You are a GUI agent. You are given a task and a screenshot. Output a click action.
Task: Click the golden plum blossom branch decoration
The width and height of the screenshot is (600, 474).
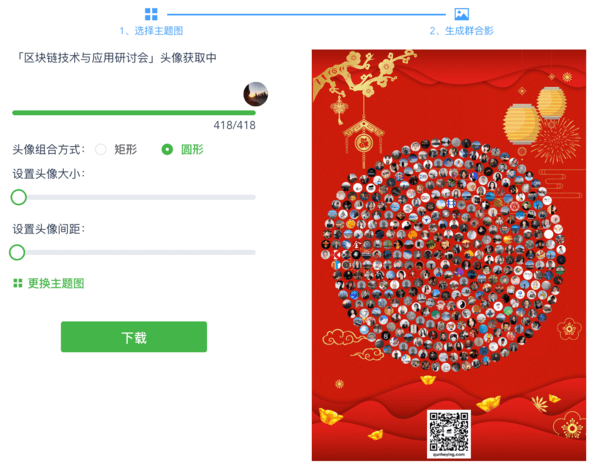click(362, 75)
